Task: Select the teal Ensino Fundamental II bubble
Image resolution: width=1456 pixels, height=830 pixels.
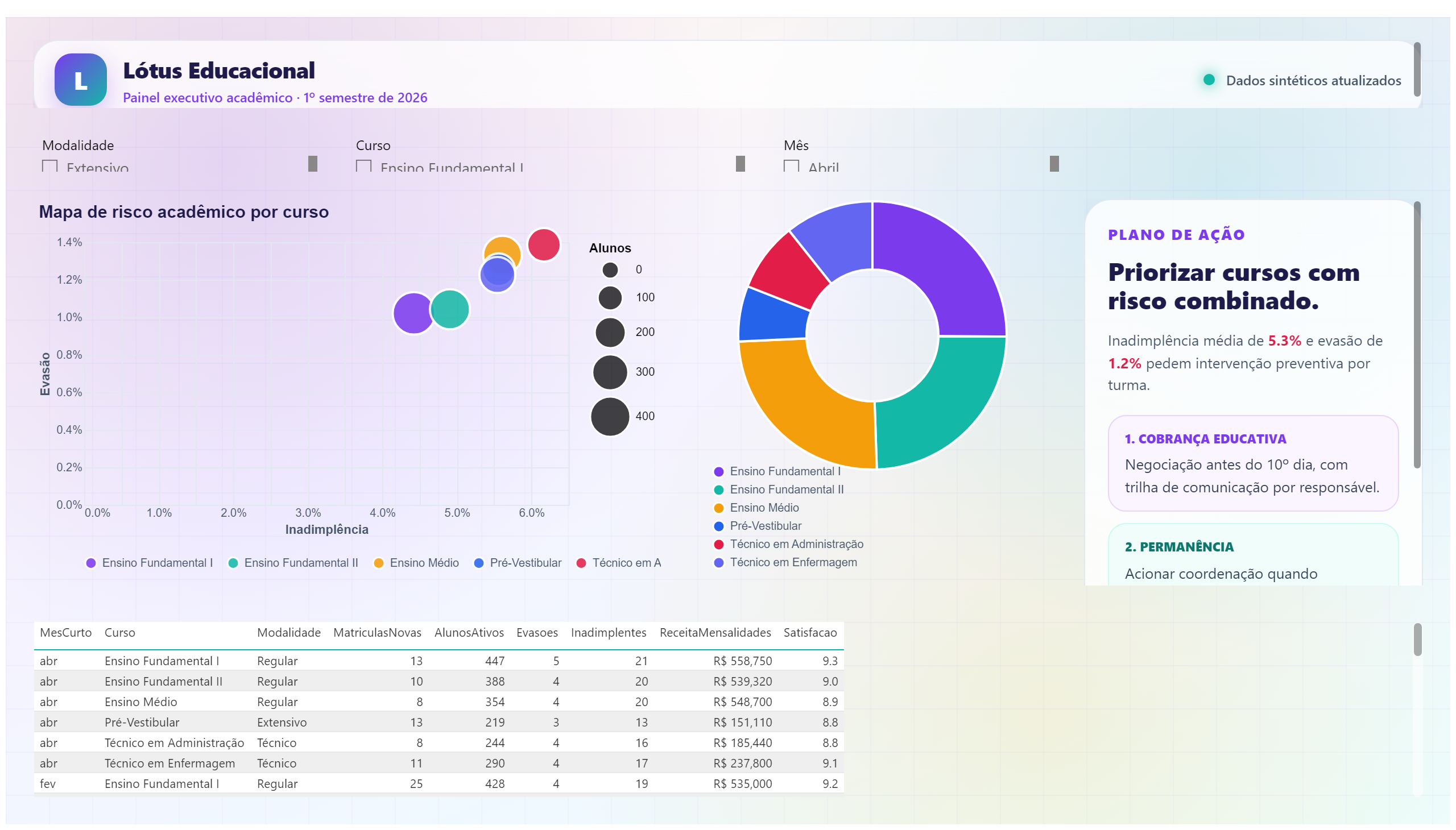Action: [x=449, y=309]
